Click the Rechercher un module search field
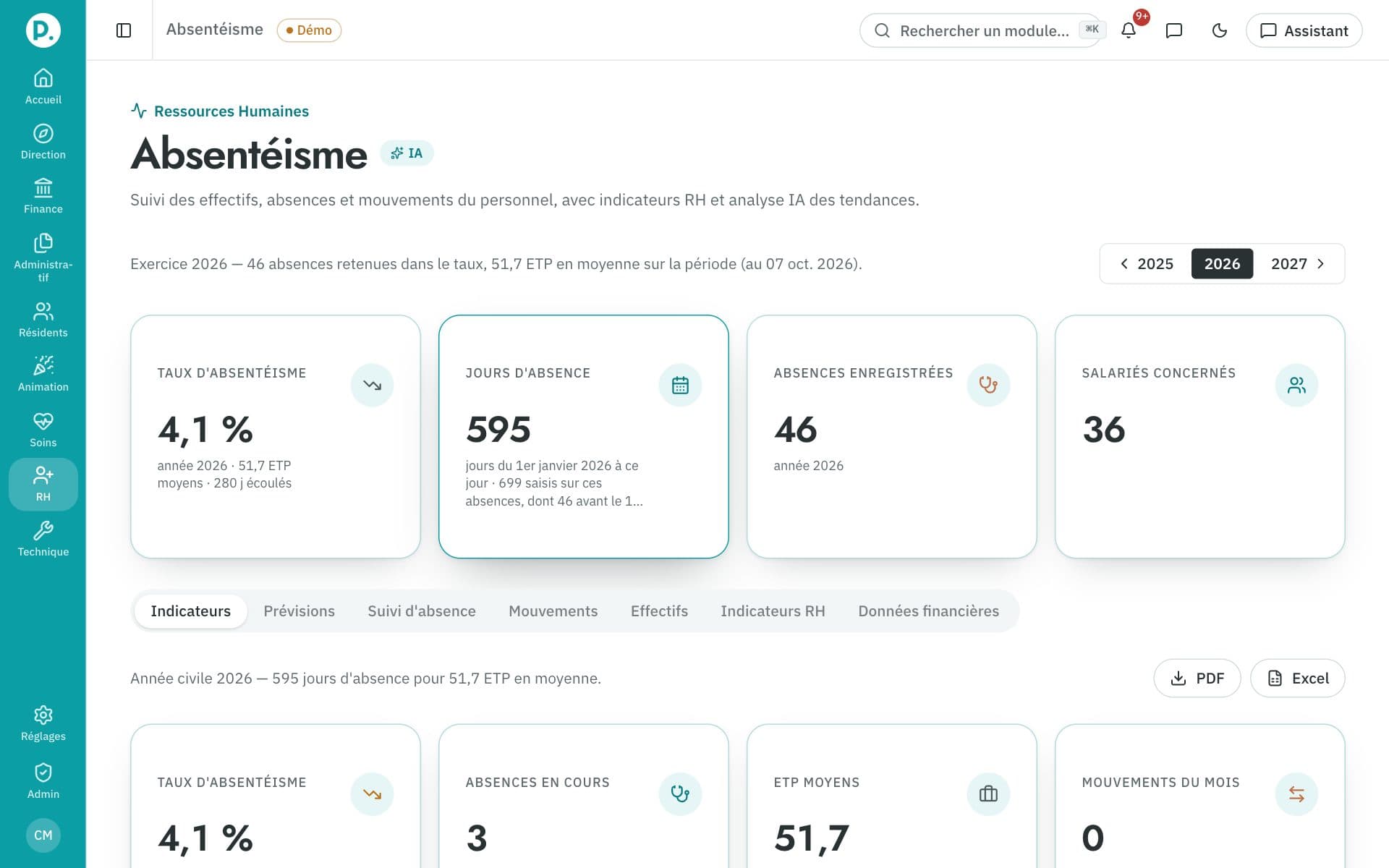1389x868 pixels. tap(980, 30)
